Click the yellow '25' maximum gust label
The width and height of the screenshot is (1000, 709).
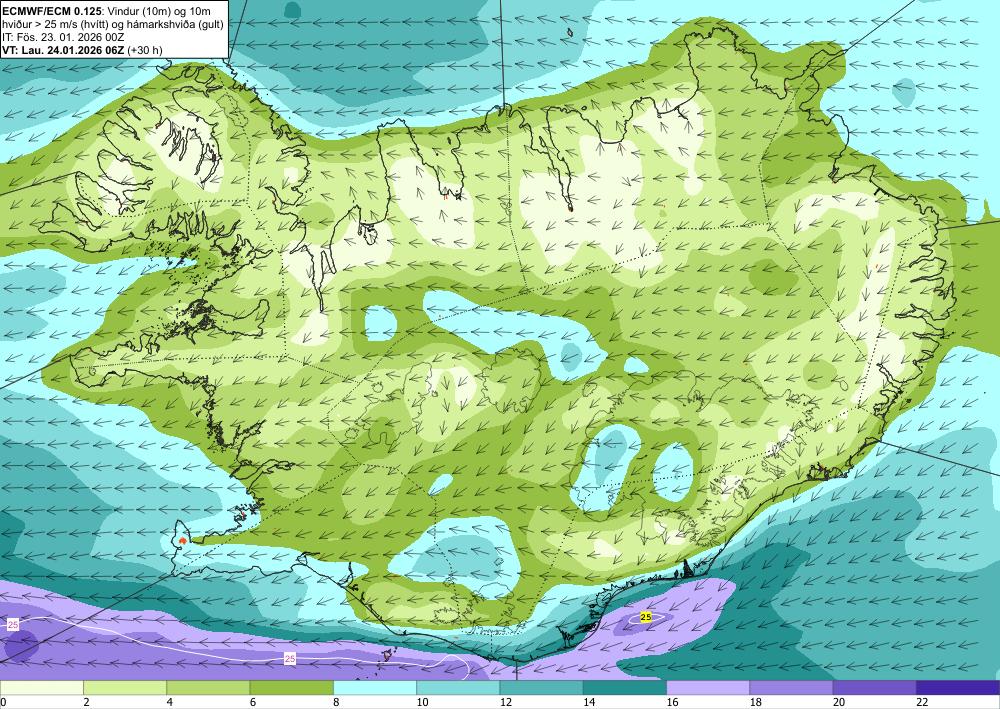pyautogui.click(x=646, y=617)
